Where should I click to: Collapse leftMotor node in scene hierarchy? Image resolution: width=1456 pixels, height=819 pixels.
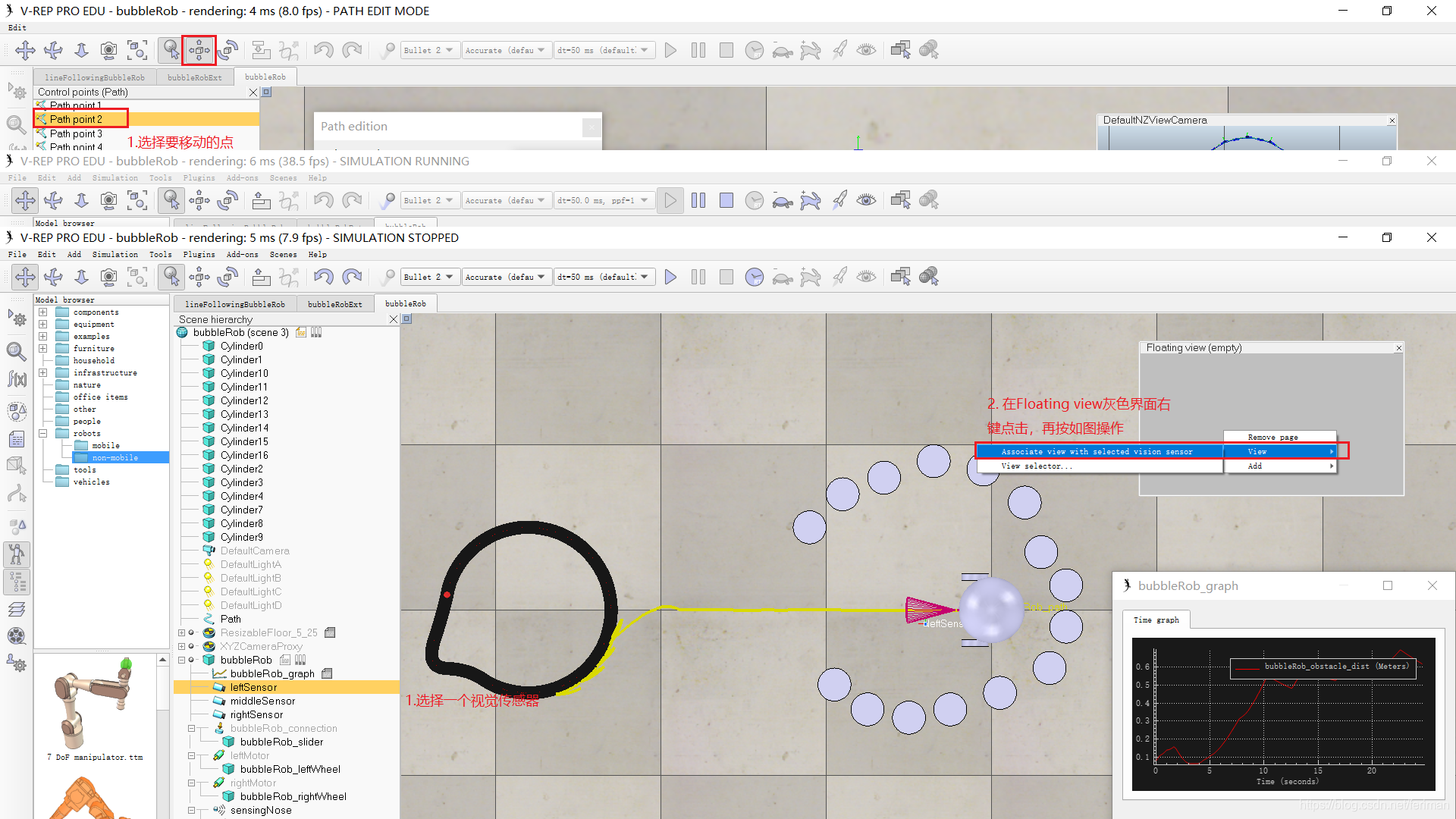point(192,755)
